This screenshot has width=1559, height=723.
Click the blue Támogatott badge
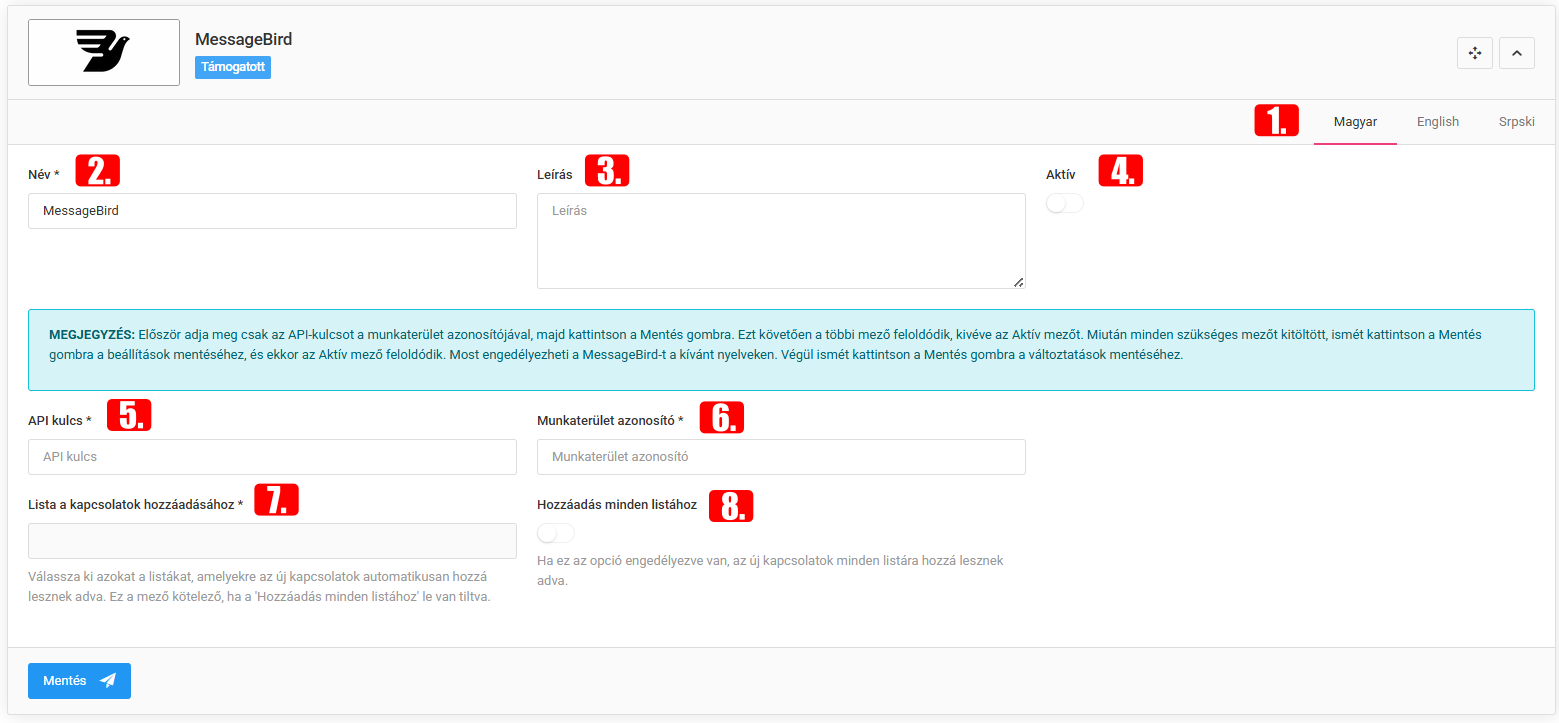[232, 67]
